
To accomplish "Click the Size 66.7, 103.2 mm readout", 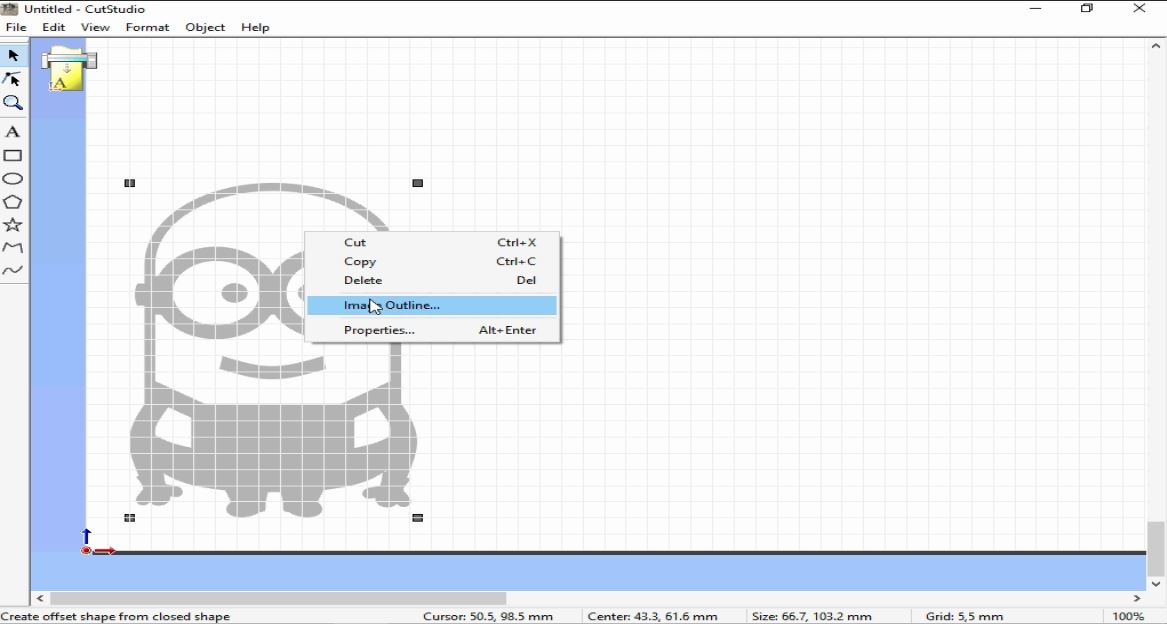I will click(811, 617).
